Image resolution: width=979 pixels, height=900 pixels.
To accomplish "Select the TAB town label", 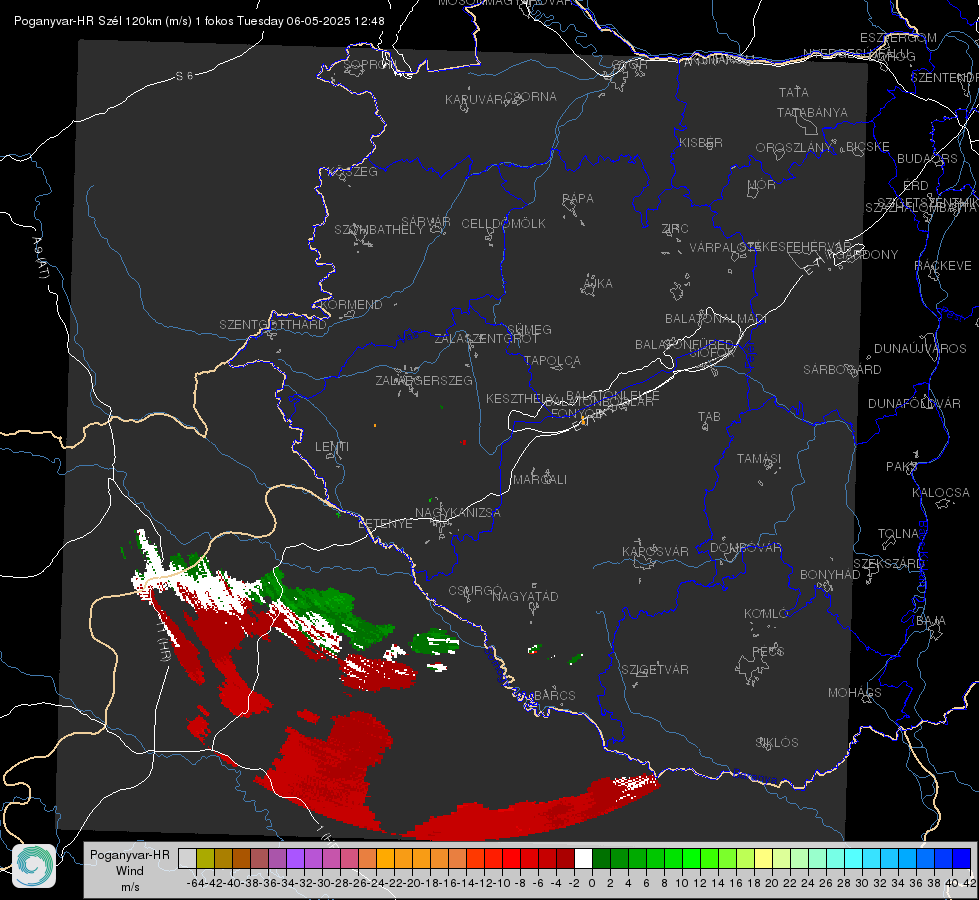I will point(709,417).
